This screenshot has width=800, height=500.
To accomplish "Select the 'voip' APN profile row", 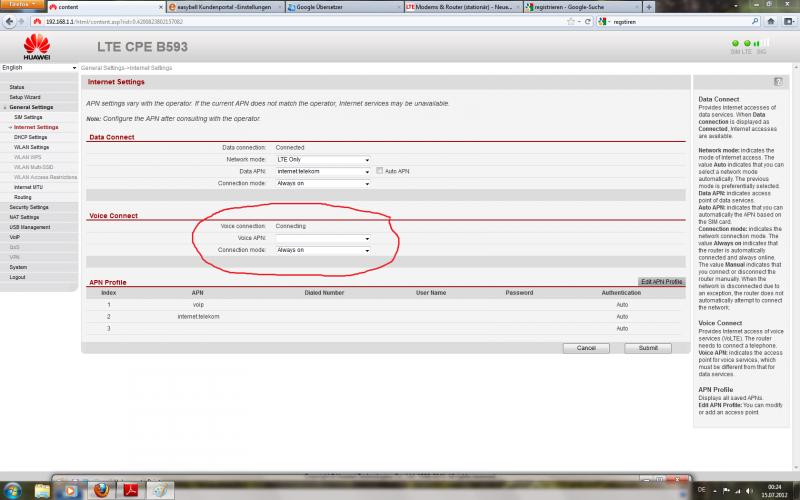I will click(x=385, y=305).
